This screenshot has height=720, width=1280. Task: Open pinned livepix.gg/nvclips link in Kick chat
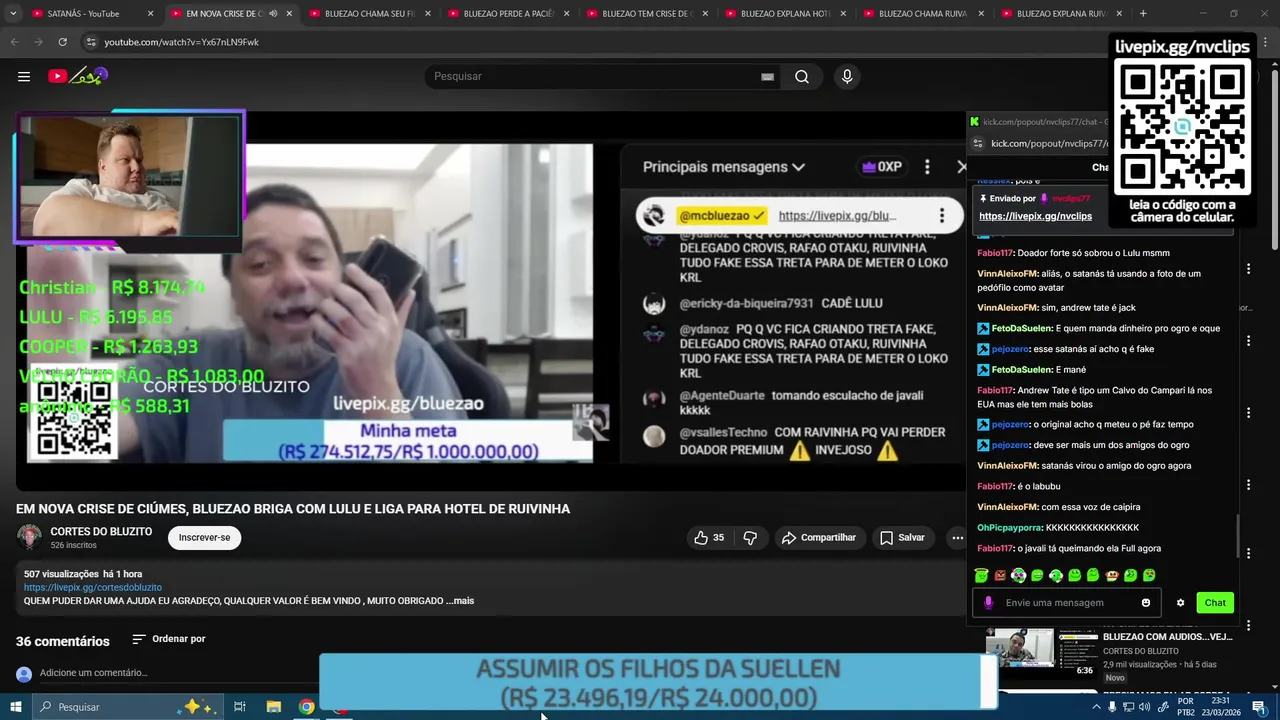(1035, 216)
